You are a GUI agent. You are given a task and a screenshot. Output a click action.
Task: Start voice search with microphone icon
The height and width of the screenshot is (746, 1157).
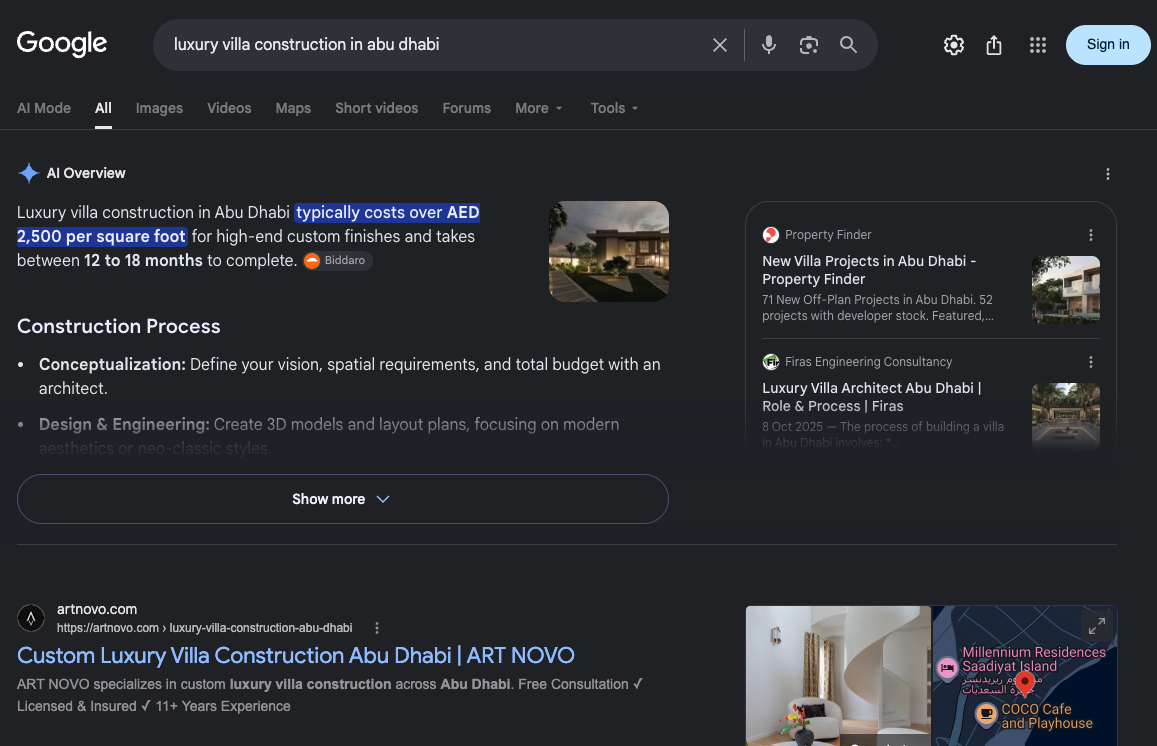tap(768, 45)
